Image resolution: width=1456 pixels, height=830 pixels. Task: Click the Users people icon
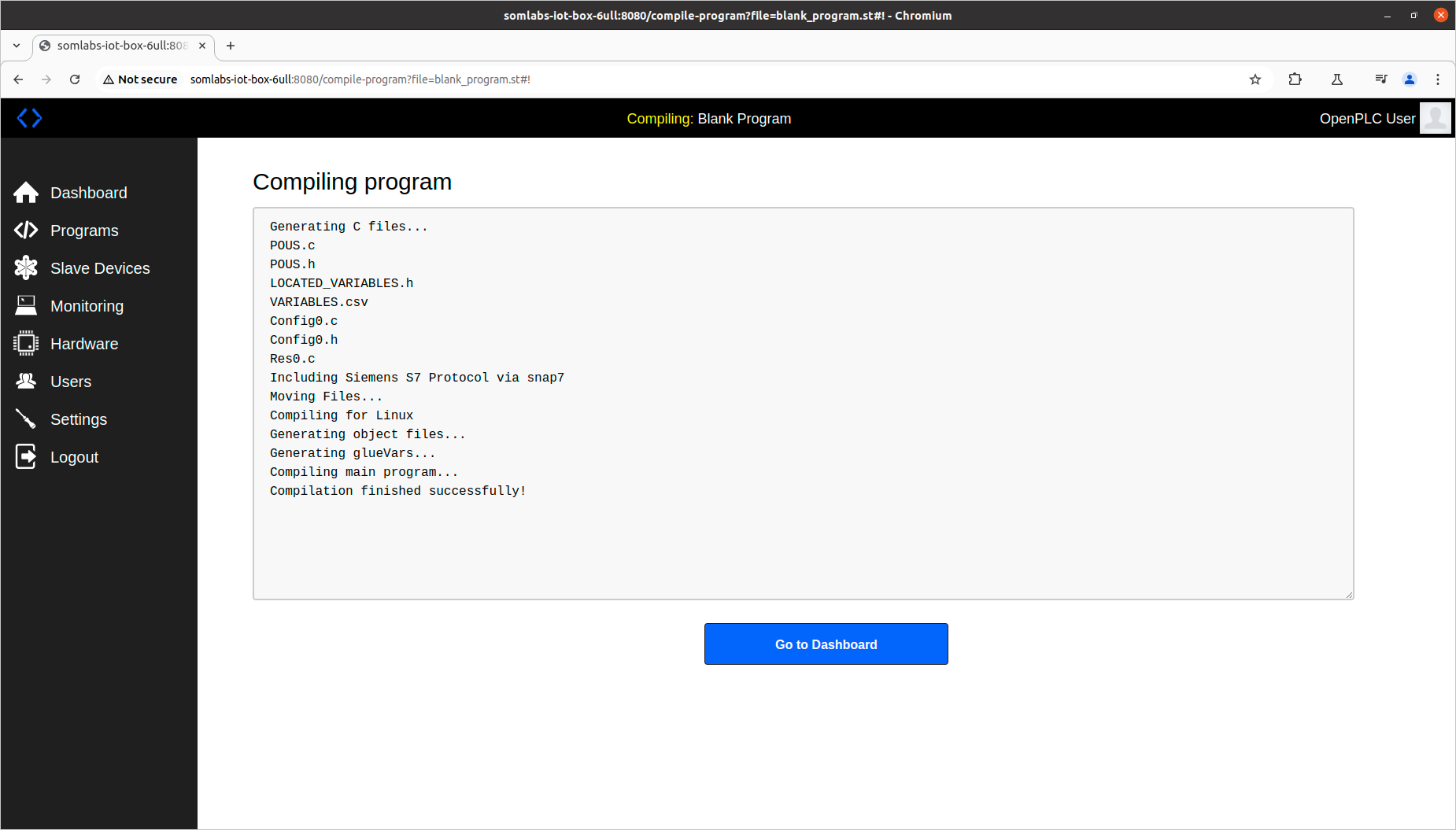26,381
